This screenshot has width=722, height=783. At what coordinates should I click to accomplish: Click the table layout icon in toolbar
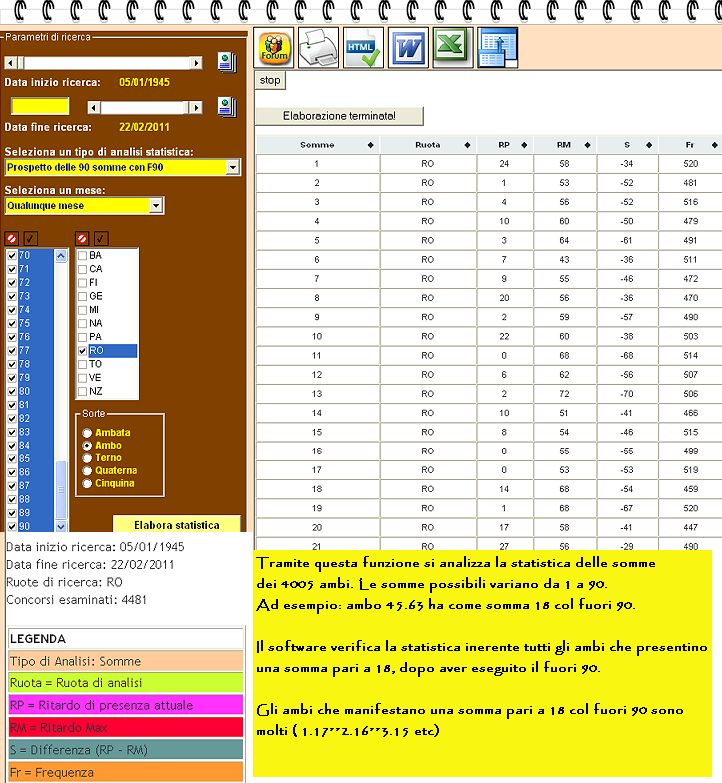[498, 48]
